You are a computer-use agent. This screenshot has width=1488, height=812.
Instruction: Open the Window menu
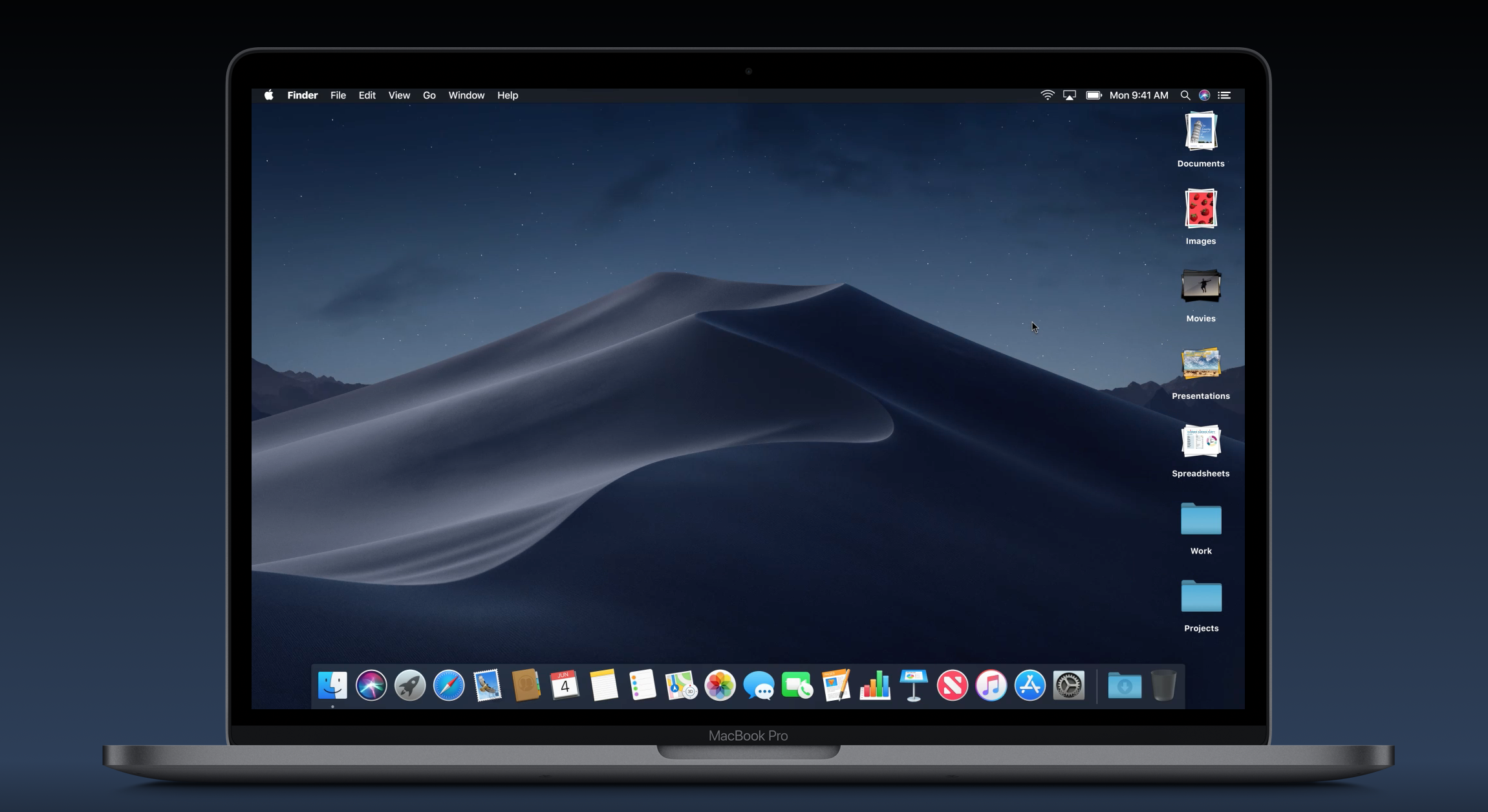click(x=466, y=95)
